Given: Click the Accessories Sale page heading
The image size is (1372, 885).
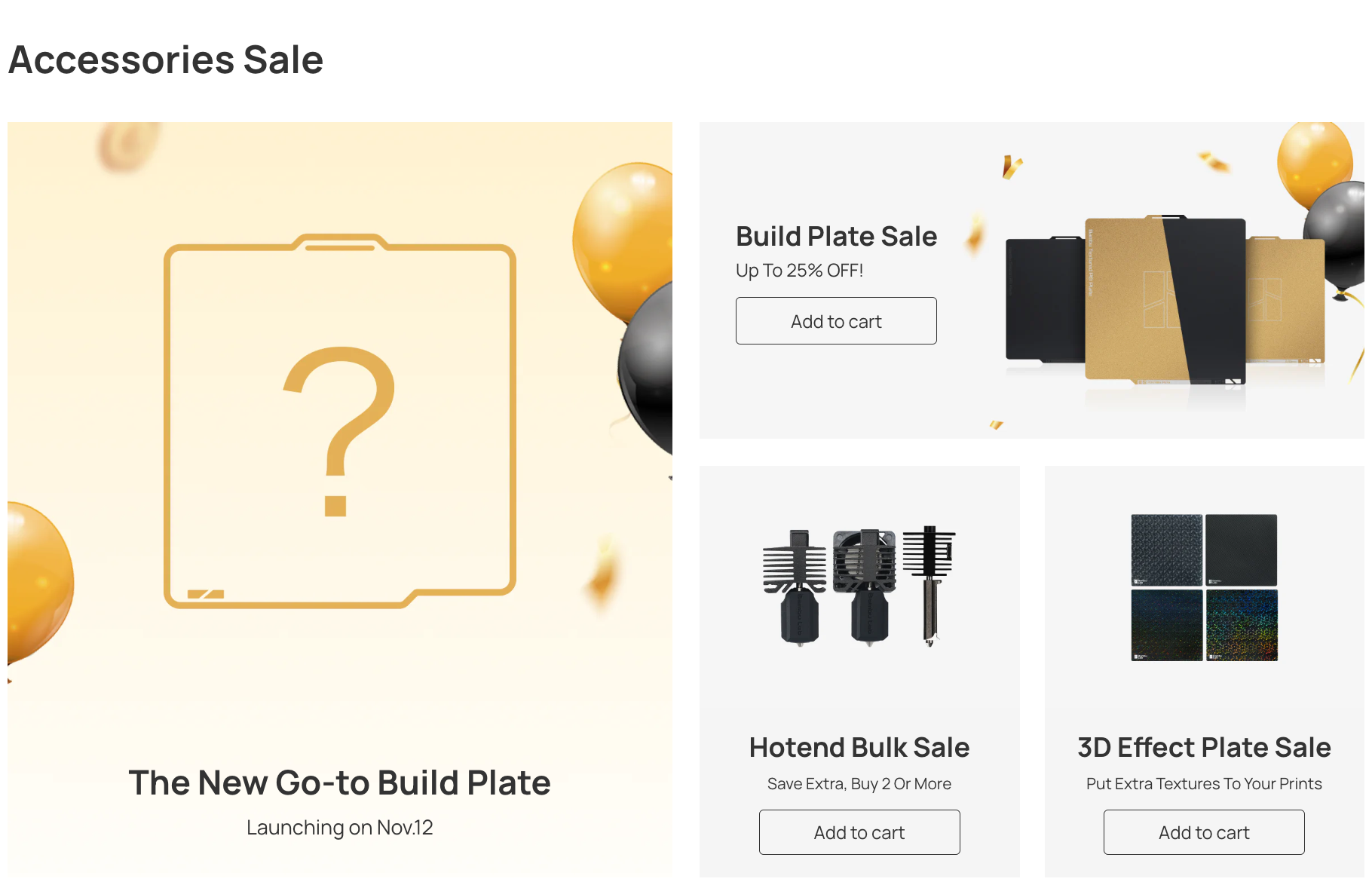Looking at the screenshot, I should tap(166, 60).
